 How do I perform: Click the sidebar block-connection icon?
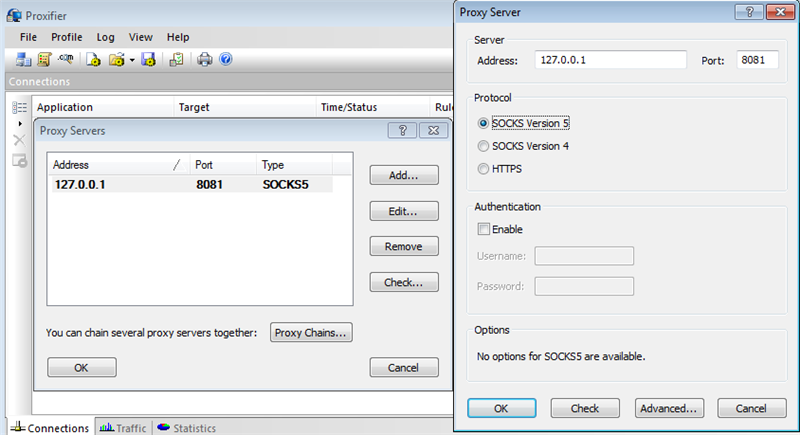[x=19, y=161]
